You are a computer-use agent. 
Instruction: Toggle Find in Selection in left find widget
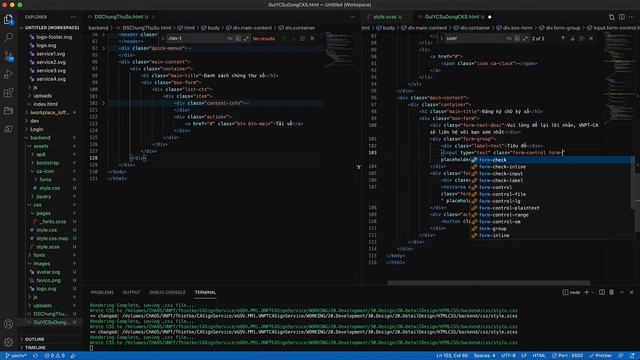[x=303, y=38]
